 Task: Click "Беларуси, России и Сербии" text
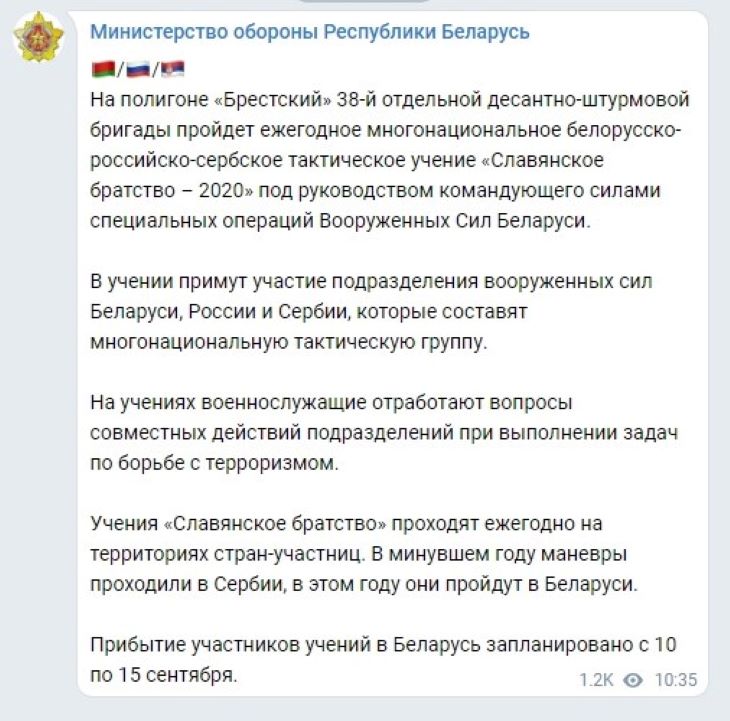215,310
